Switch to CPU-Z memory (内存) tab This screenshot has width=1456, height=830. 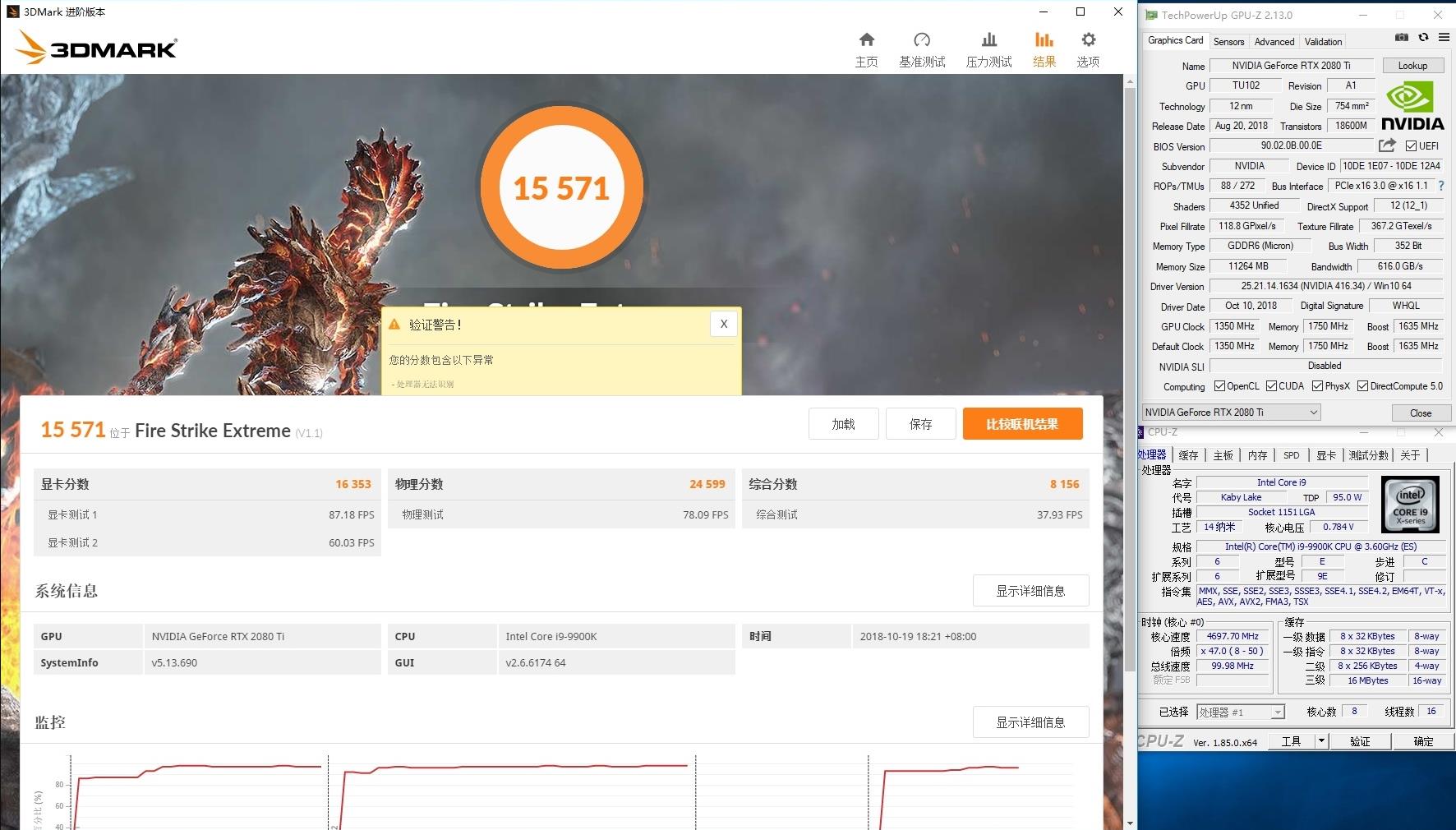1257,455
